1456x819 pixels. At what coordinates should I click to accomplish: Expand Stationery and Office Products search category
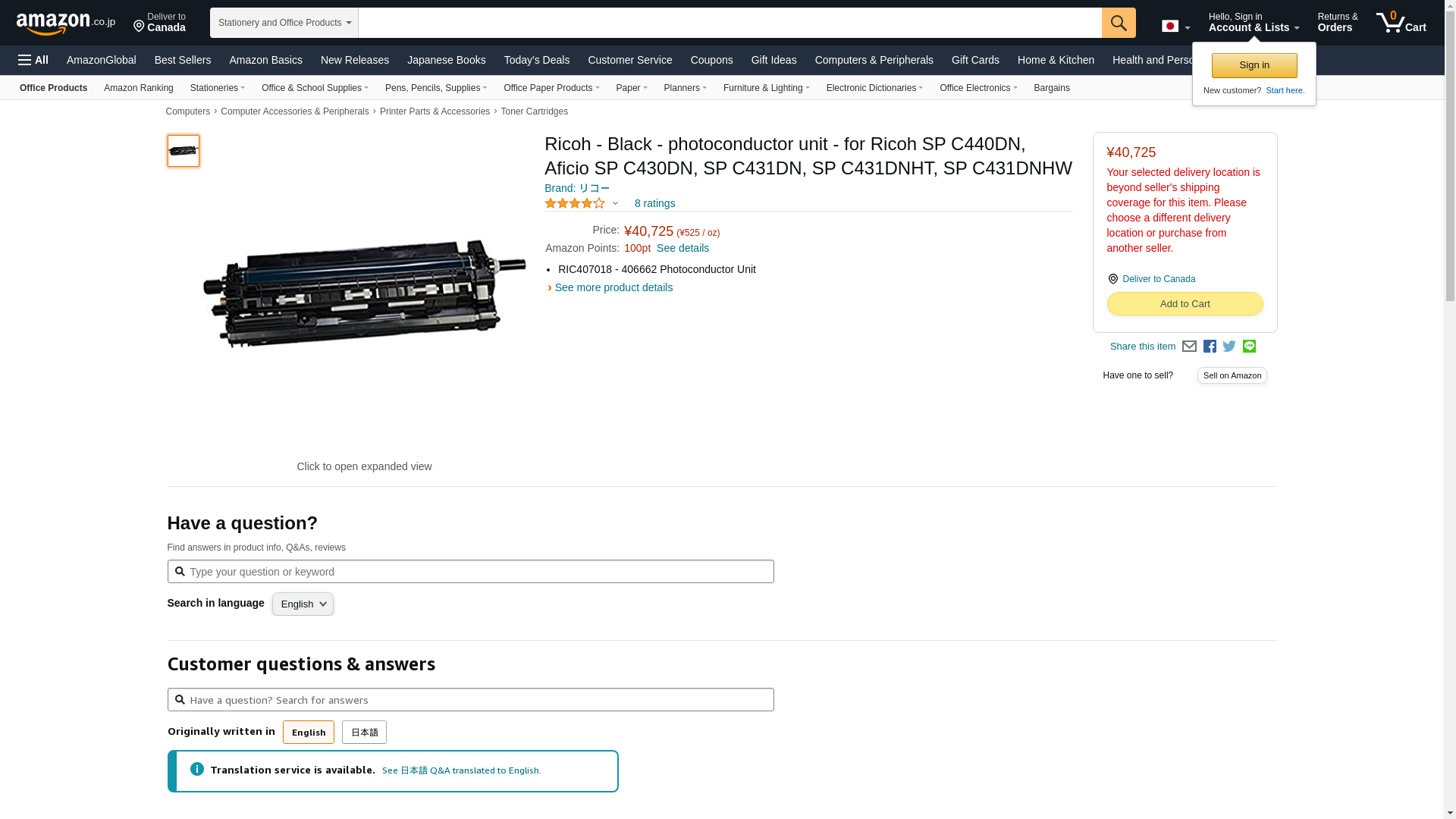[284, 23]
